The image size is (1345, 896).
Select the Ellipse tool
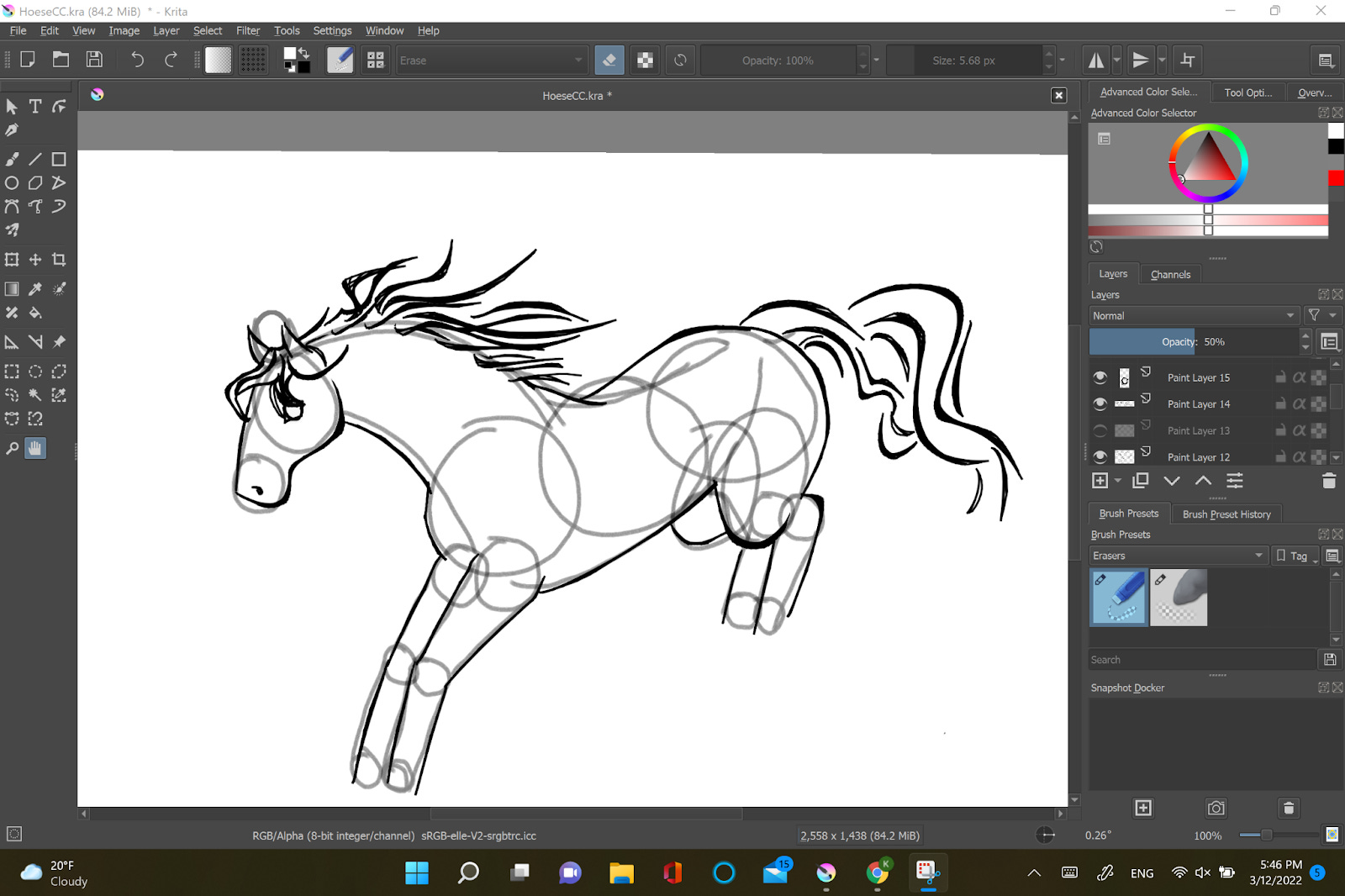(x=12, y=182)
